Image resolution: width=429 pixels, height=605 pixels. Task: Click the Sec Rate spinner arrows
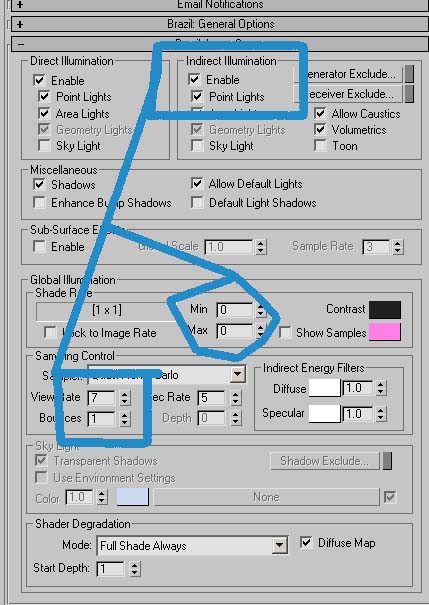[236, 397]
